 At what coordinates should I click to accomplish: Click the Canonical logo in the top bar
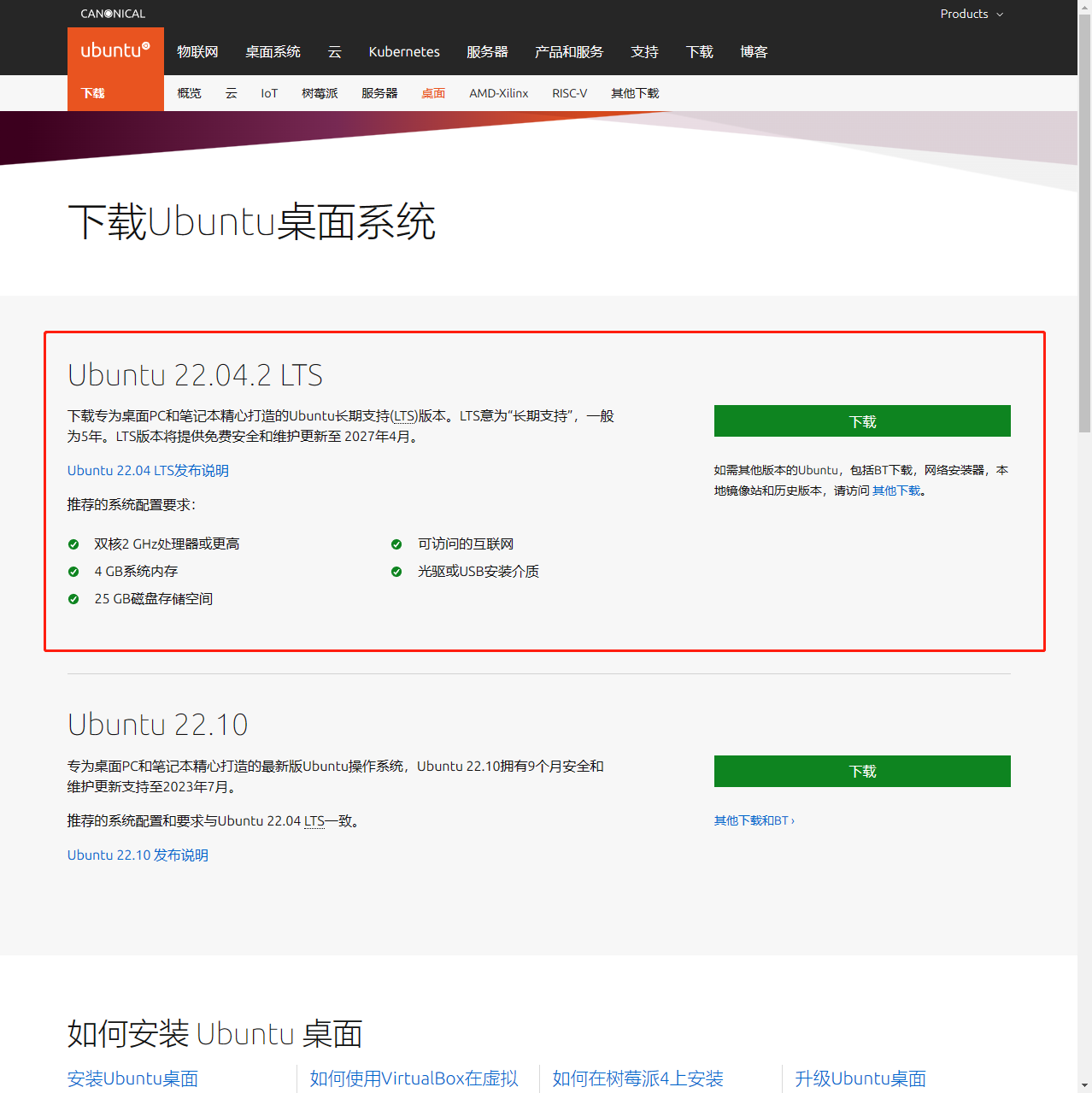pyautogui.click(x=113, y=14)
